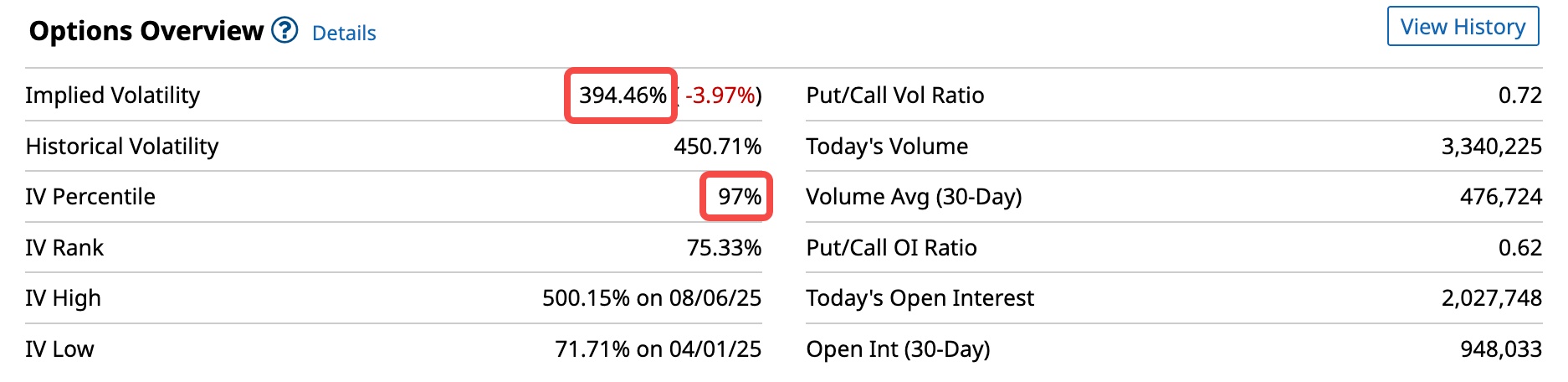Click the View History button
Image resolution: width=1568 pixels, height=382 pixels.
click(x=1463, y=27)
